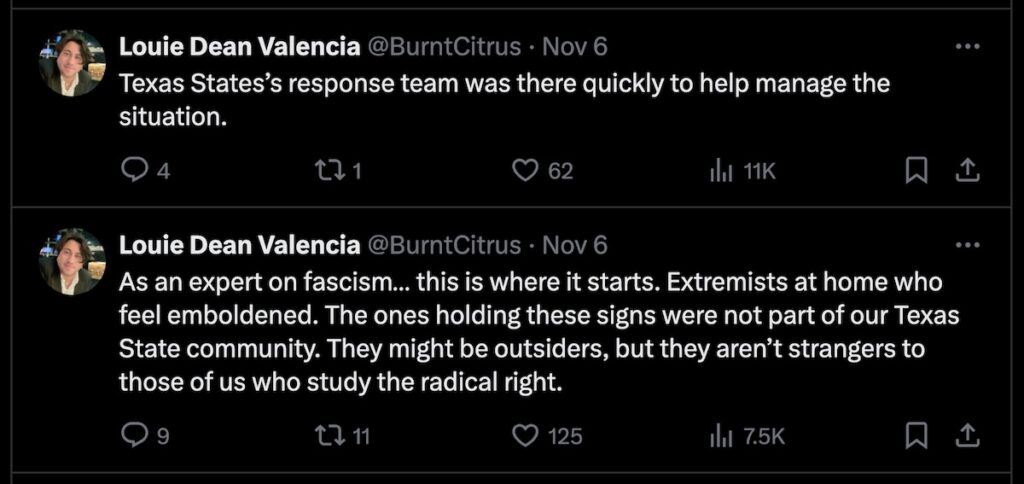Retweet the tweet with 11 retweets
The width and height of the screenshot is (1024, 484).
329,435
